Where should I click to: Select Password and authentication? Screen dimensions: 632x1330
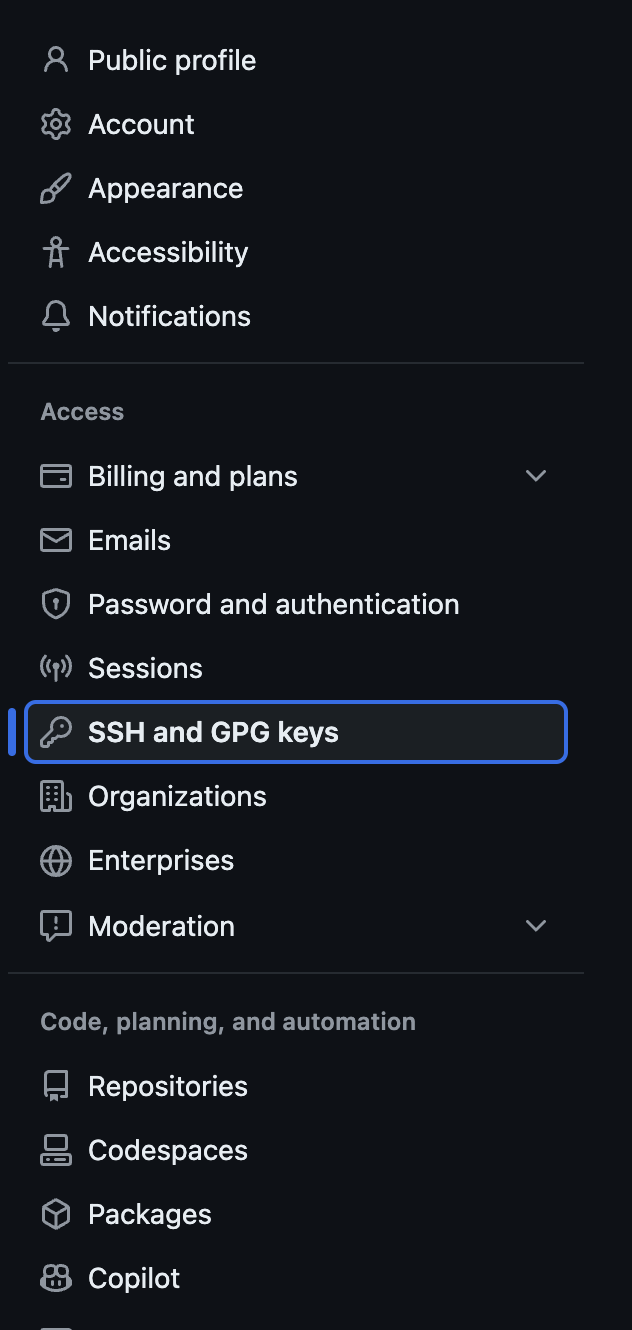click(273, 604)
